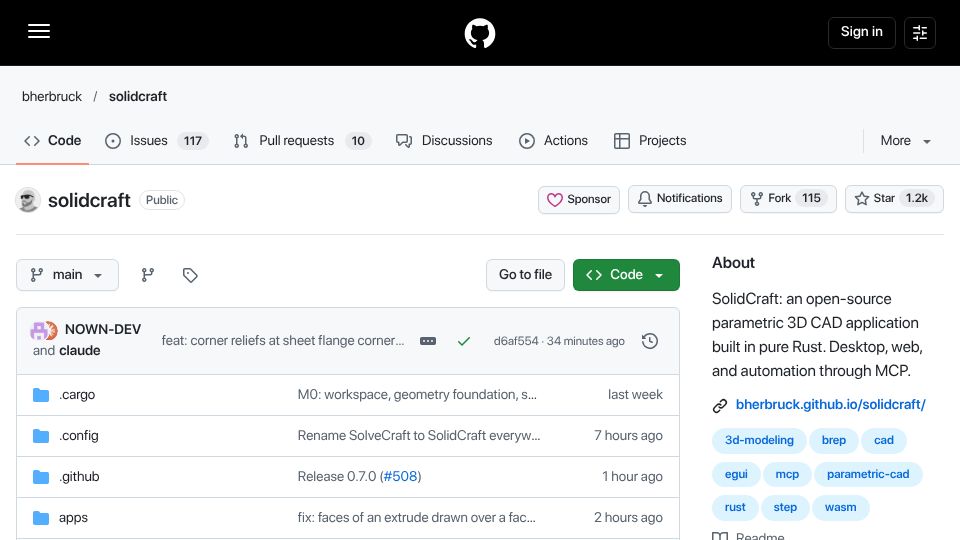Open the corner reliefs commit message
The image size is (960, 540).
tap(283, 341)
